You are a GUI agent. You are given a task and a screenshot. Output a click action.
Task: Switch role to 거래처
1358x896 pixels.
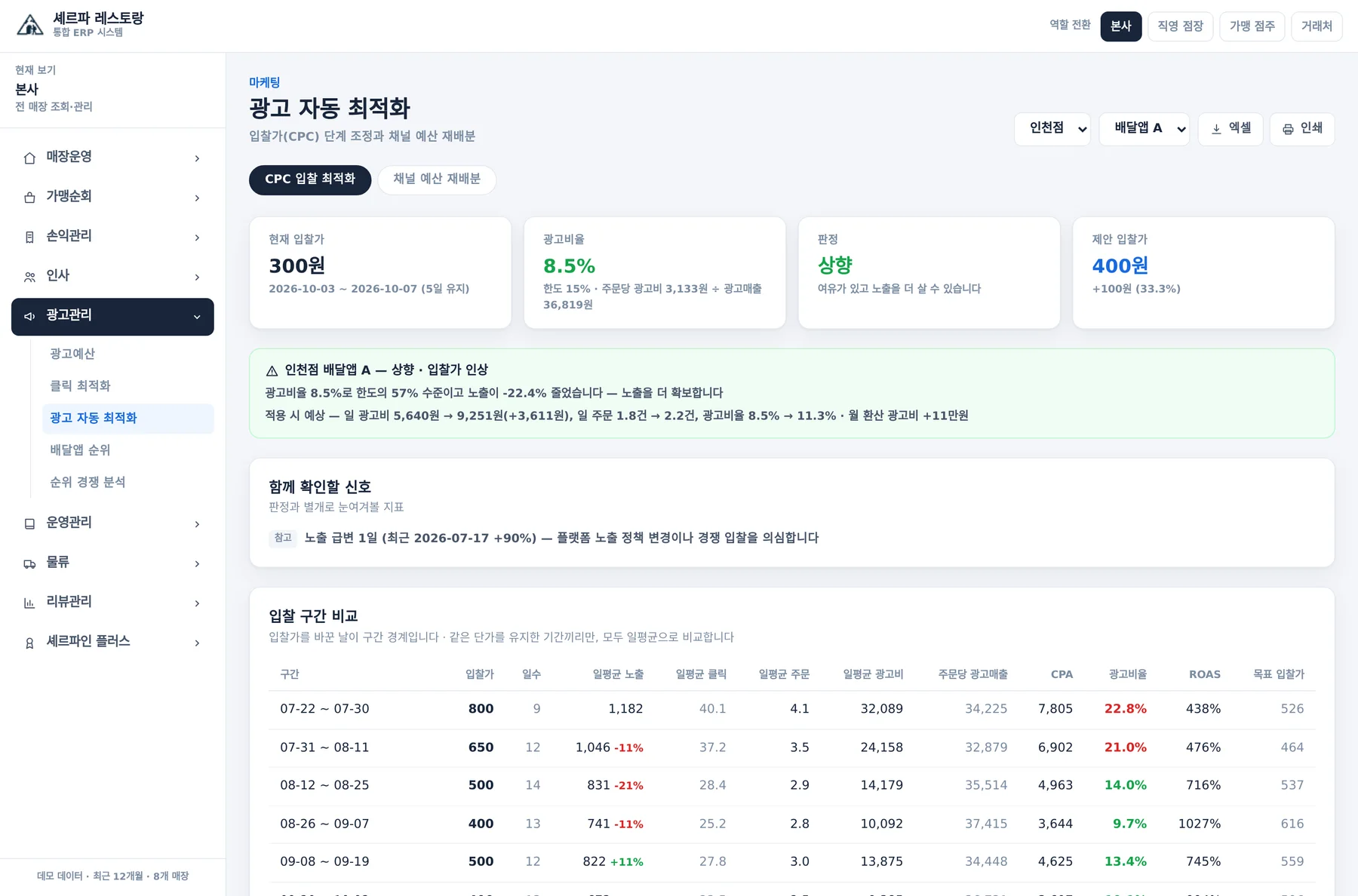(x=1317, y=26)
